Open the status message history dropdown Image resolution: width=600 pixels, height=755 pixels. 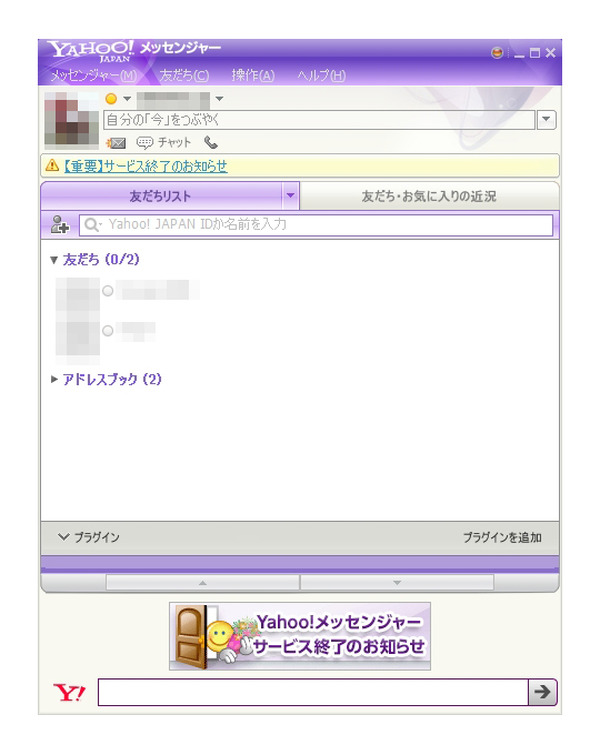pos(547,120)
